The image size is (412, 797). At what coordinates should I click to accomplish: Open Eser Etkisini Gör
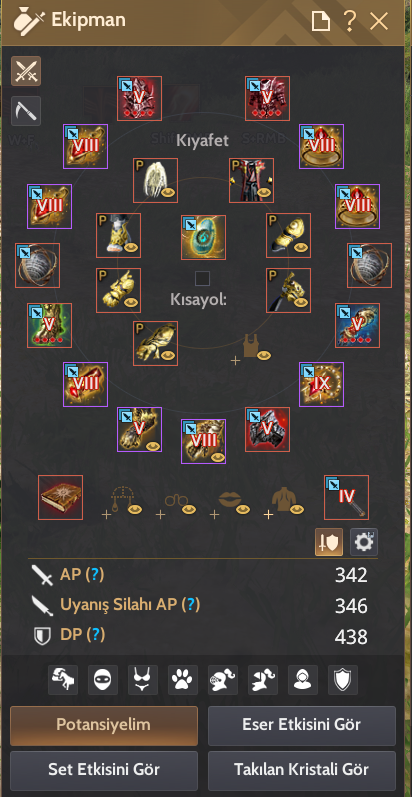pos(302,725)
